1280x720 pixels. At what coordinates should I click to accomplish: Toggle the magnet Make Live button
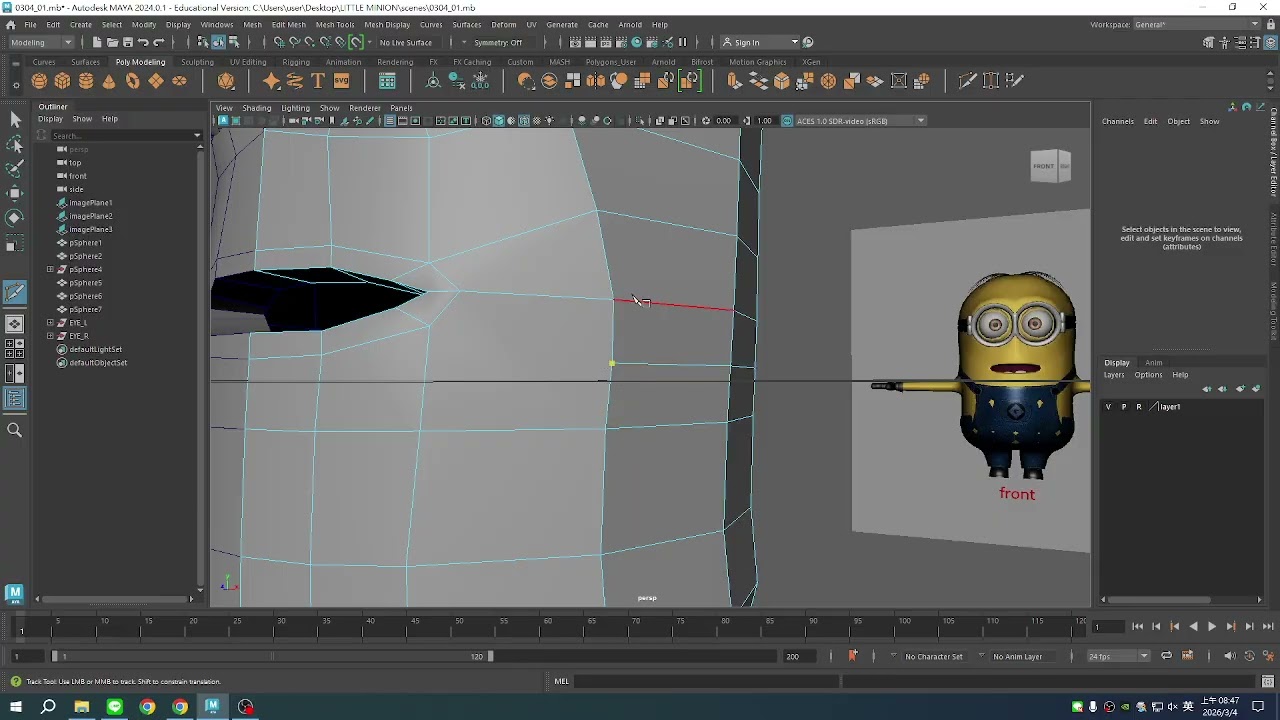tap(356, 42)
